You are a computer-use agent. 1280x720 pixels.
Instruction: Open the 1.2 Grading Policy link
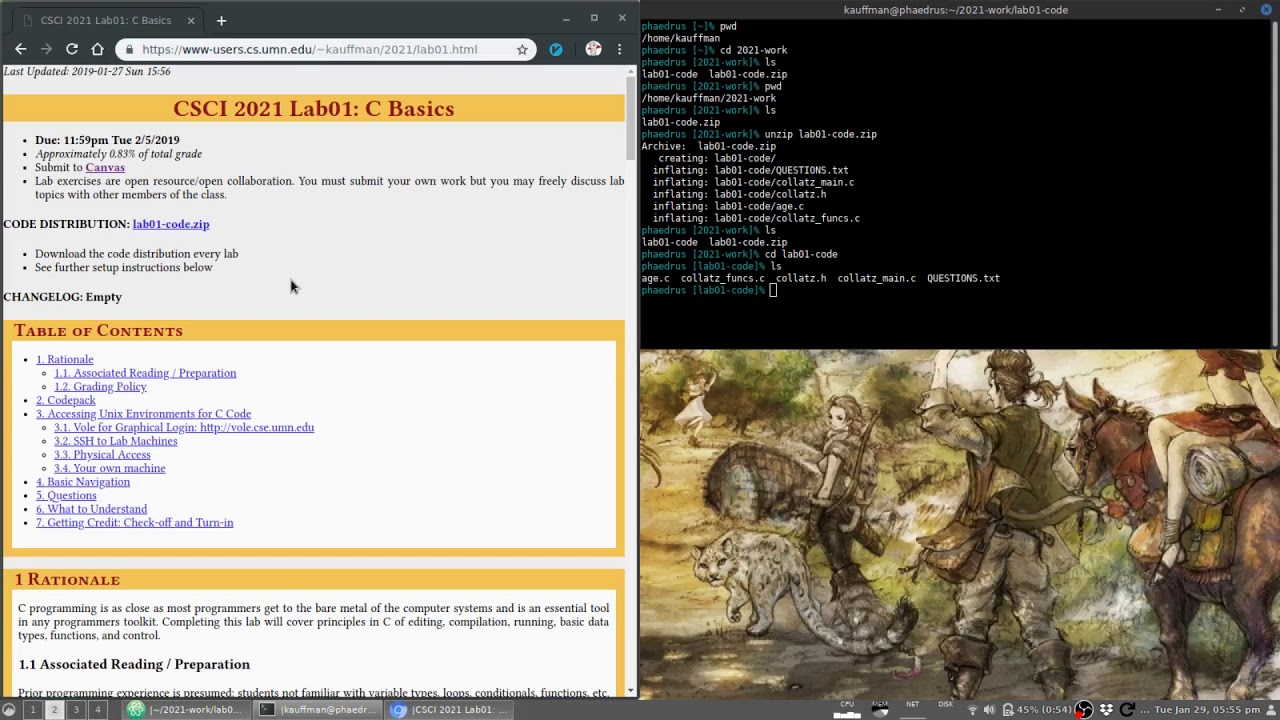point(100,387)
